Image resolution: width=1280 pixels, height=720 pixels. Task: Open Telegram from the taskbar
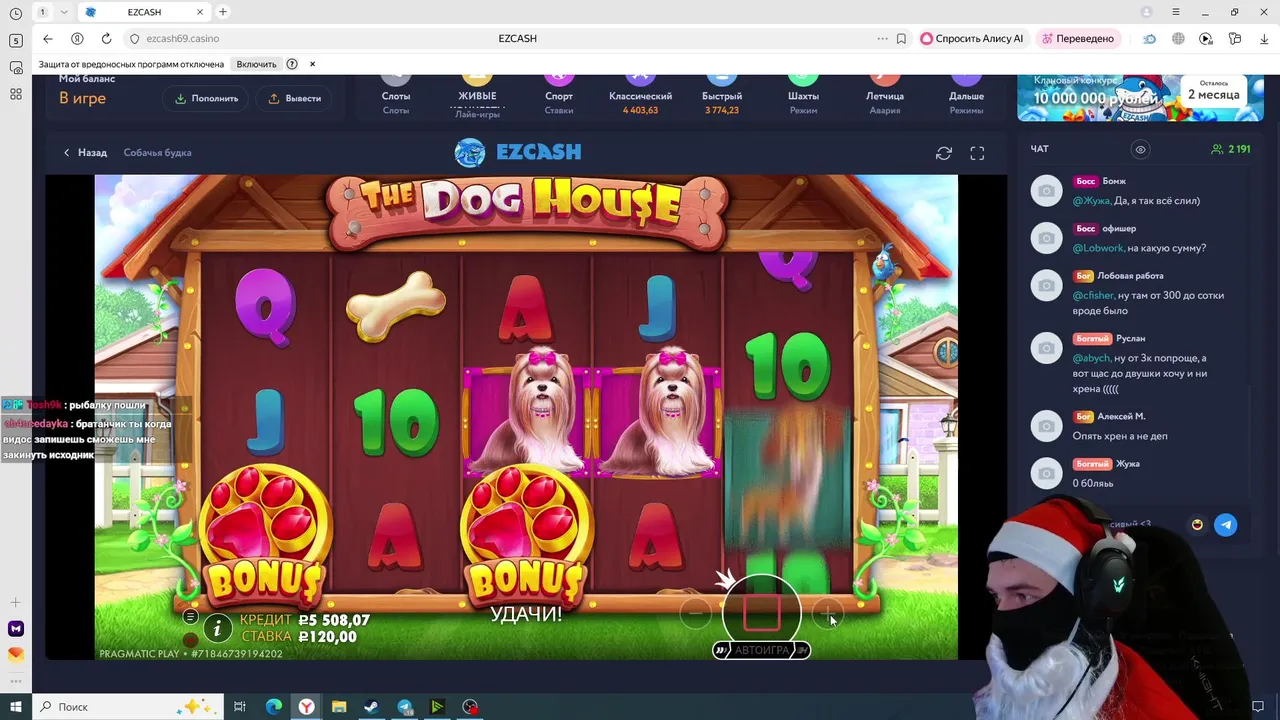[404, 707]
